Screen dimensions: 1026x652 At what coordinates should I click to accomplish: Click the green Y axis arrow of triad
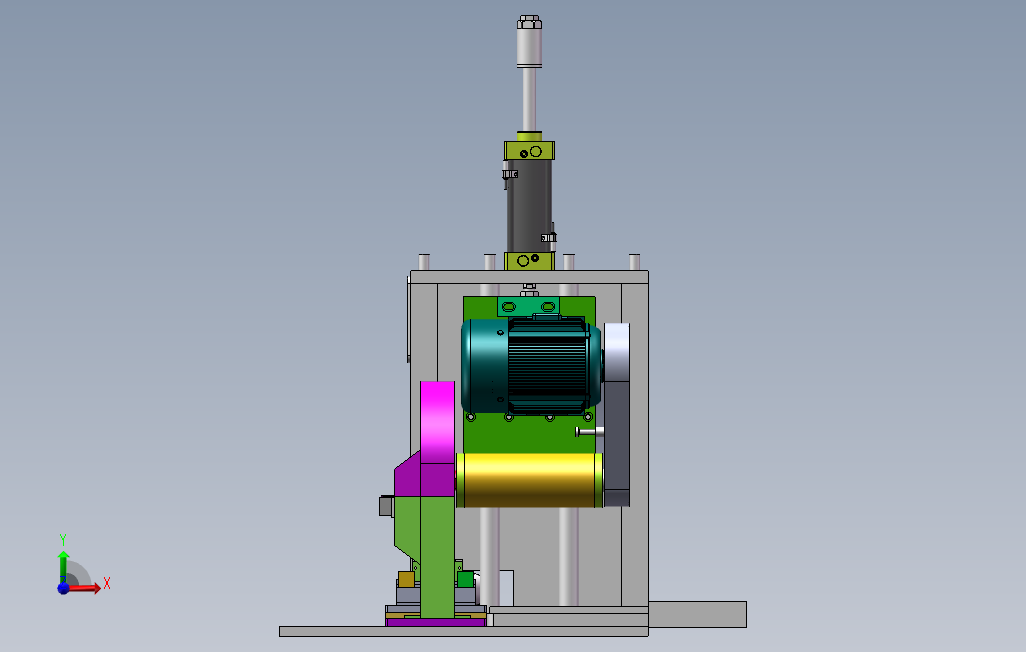[63, 566]
